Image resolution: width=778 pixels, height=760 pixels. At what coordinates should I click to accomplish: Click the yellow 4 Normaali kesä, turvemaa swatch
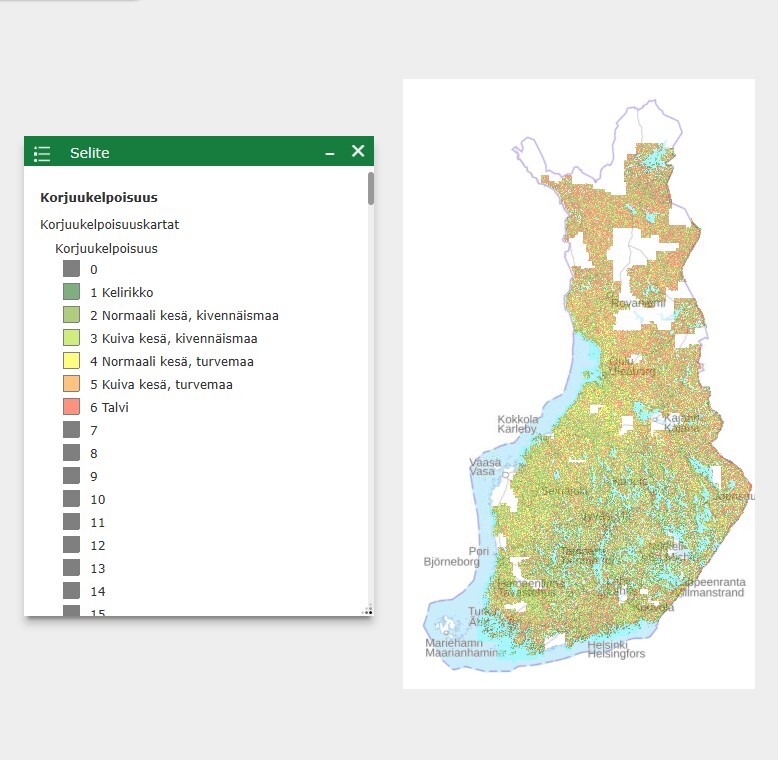71,361
